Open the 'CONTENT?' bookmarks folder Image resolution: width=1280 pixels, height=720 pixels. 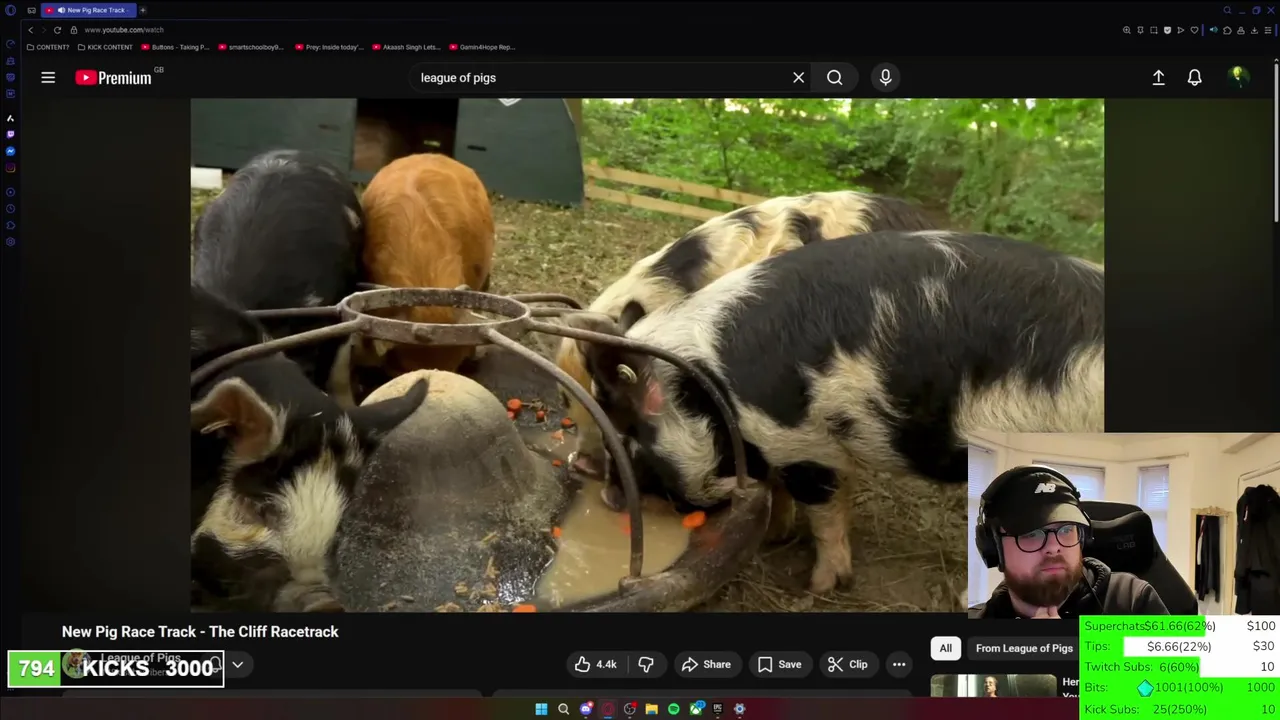48,47
